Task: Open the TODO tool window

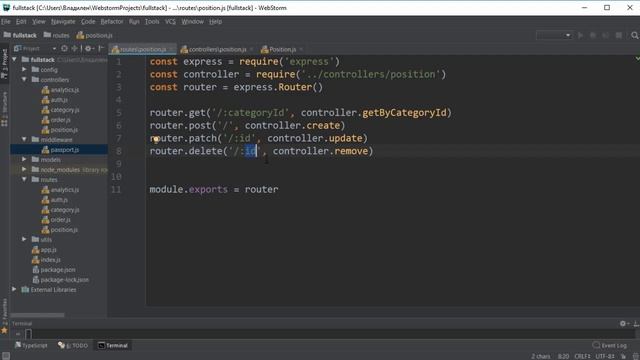Action: point(73,345)
